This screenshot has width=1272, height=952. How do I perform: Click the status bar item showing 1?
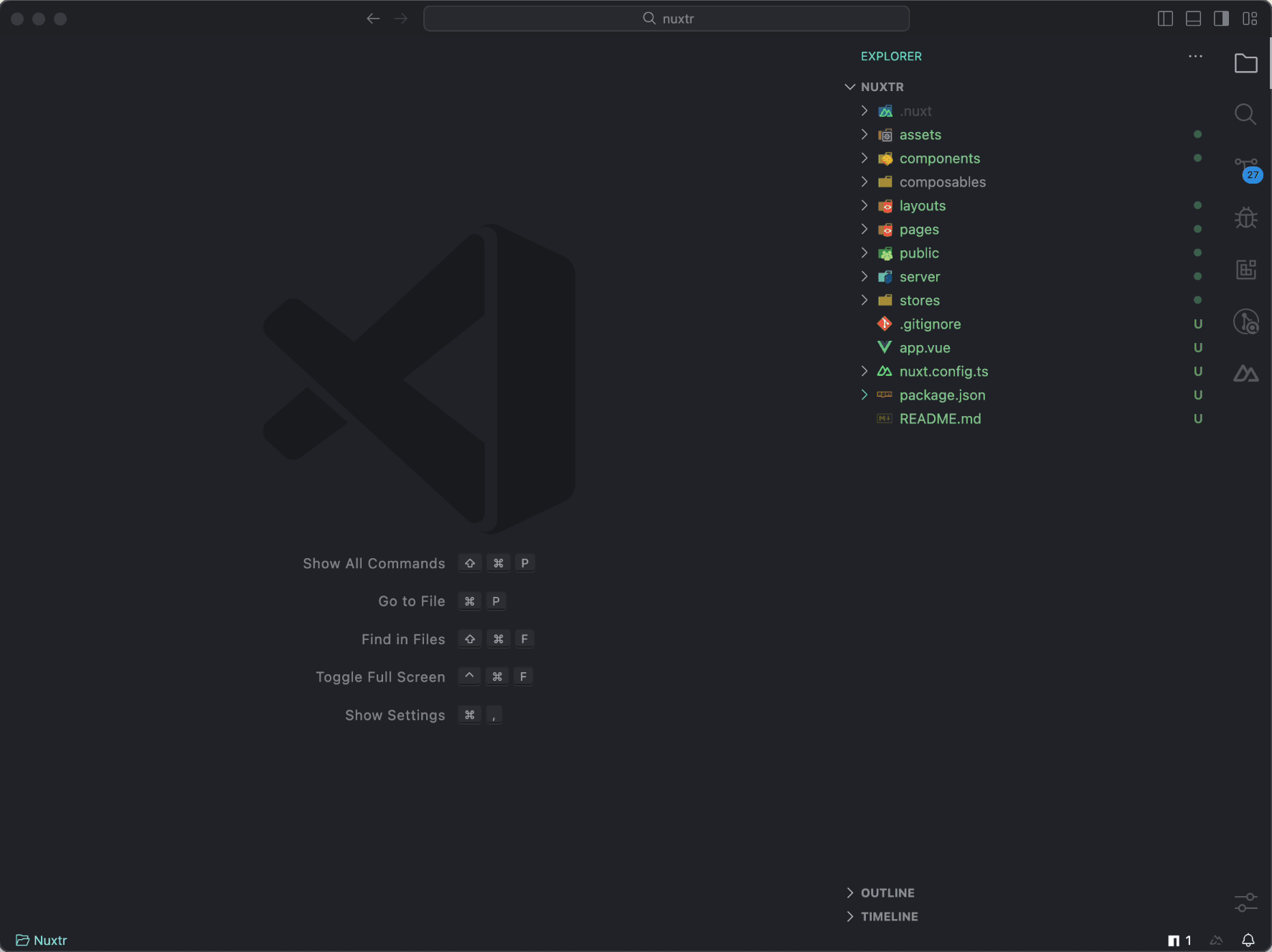1180,940
